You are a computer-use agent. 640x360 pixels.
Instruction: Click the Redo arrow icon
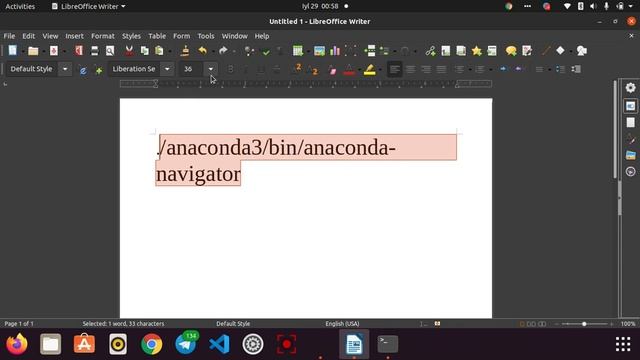point(223,51)
